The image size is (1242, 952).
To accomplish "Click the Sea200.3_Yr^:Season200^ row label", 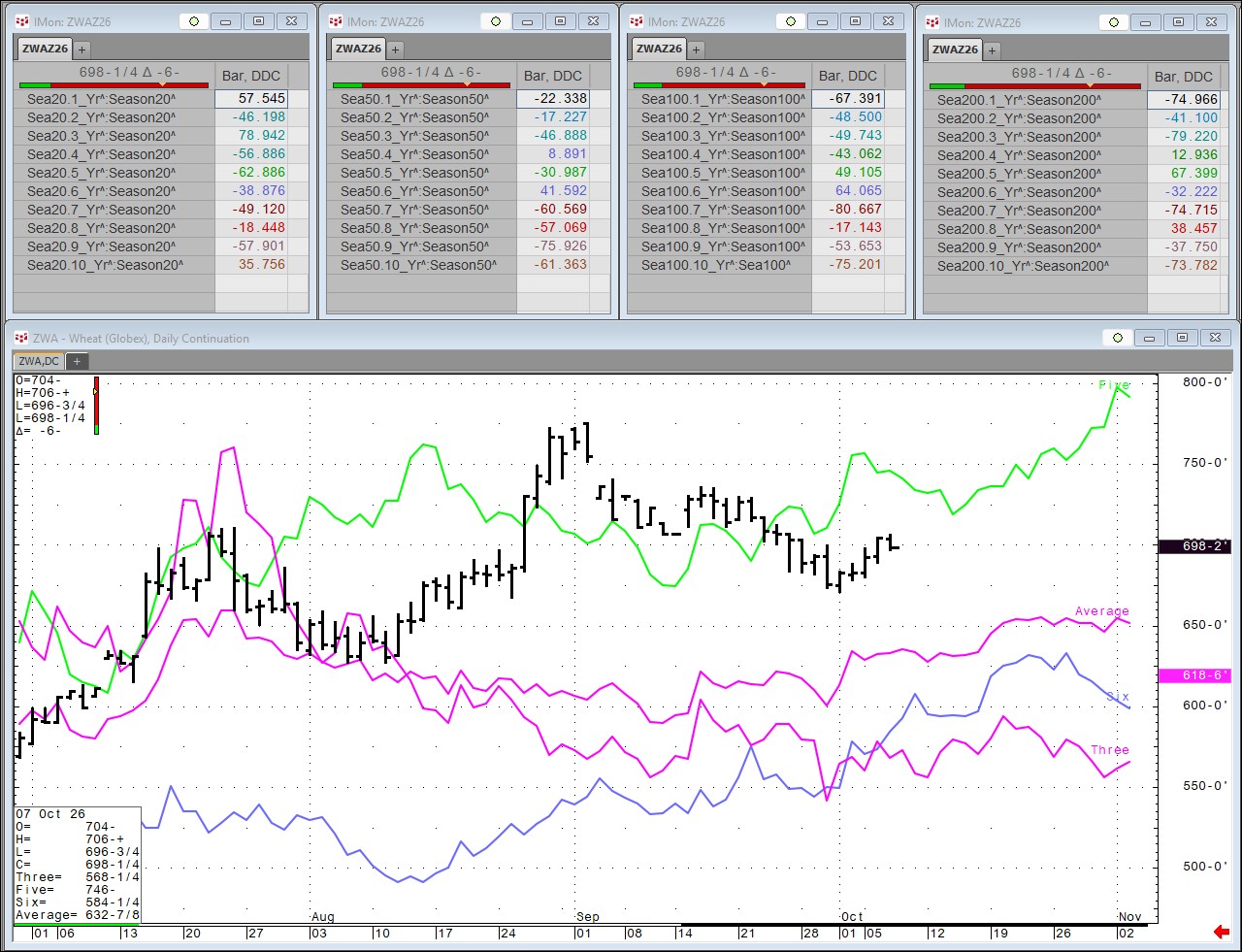I will [1019, 137].
